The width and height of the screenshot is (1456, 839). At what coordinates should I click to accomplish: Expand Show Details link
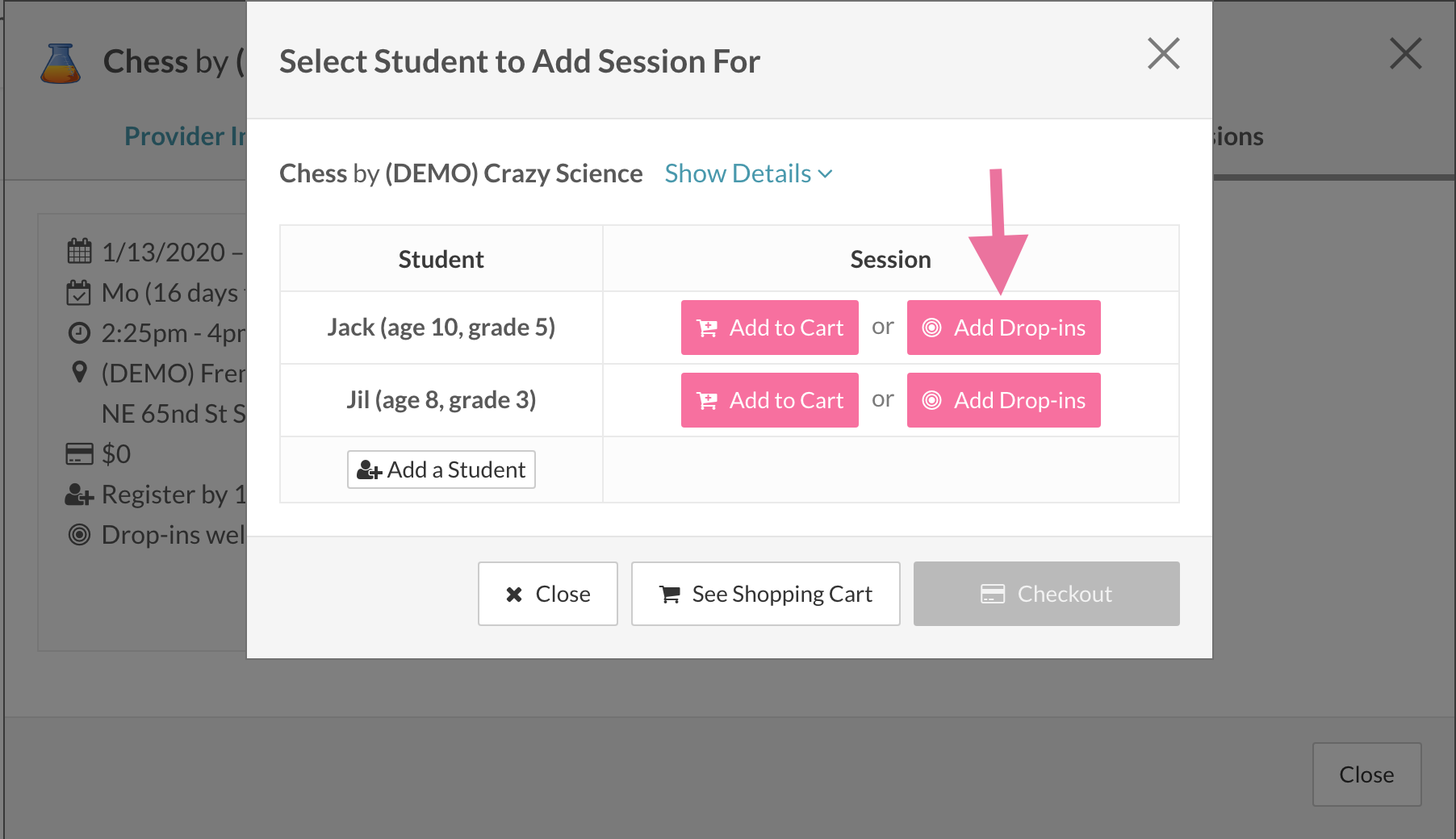738,173
